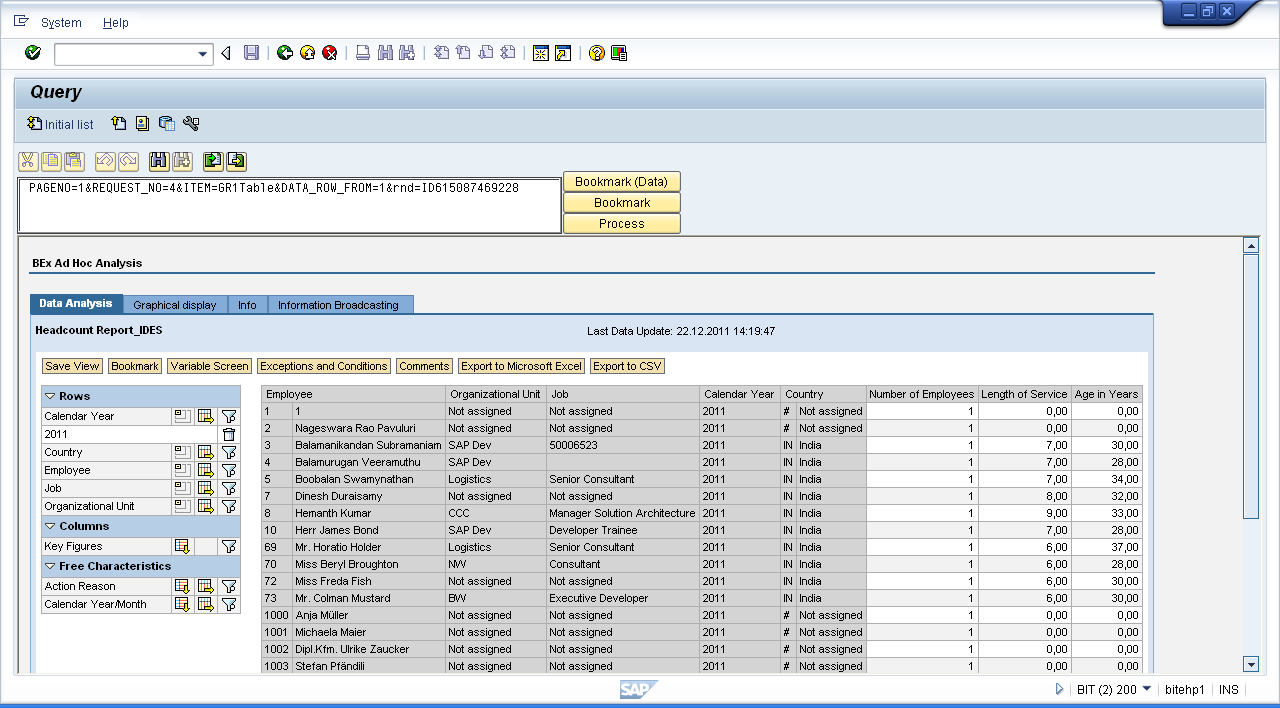Switch to the Info tab
Viewport: 1280px width, 708px height.
pos(247,305)
